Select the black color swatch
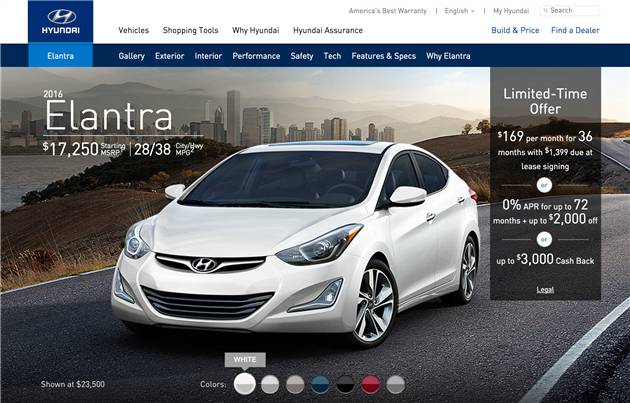This screenshot has height=403, width=630. click(346, 384)
